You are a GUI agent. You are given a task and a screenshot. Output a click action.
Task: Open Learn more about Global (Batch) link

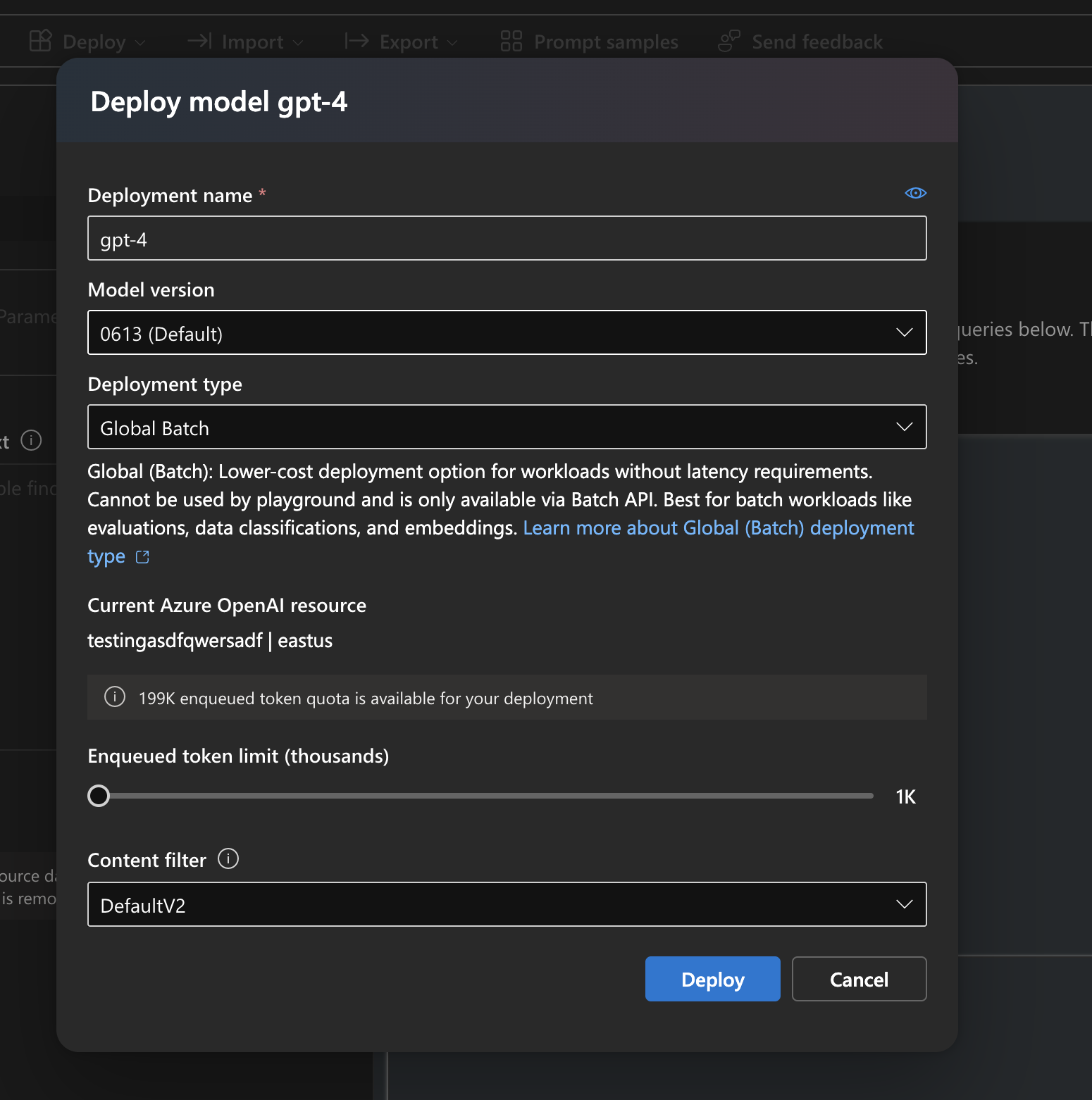click(x=718, y=528)
